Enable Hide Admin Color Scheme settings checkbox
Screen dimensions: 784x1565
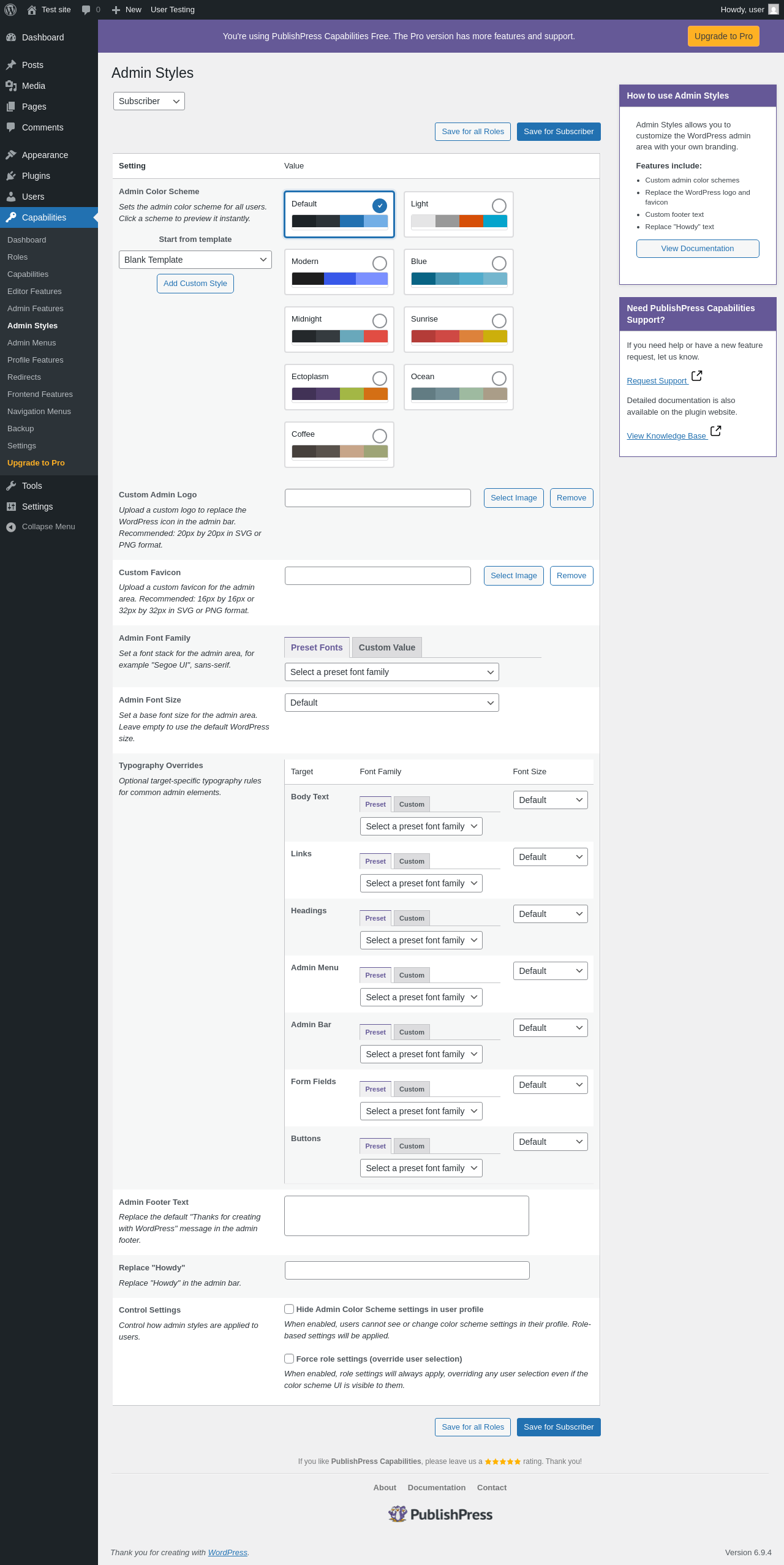pyautogui.click(x=289, y=1309)
